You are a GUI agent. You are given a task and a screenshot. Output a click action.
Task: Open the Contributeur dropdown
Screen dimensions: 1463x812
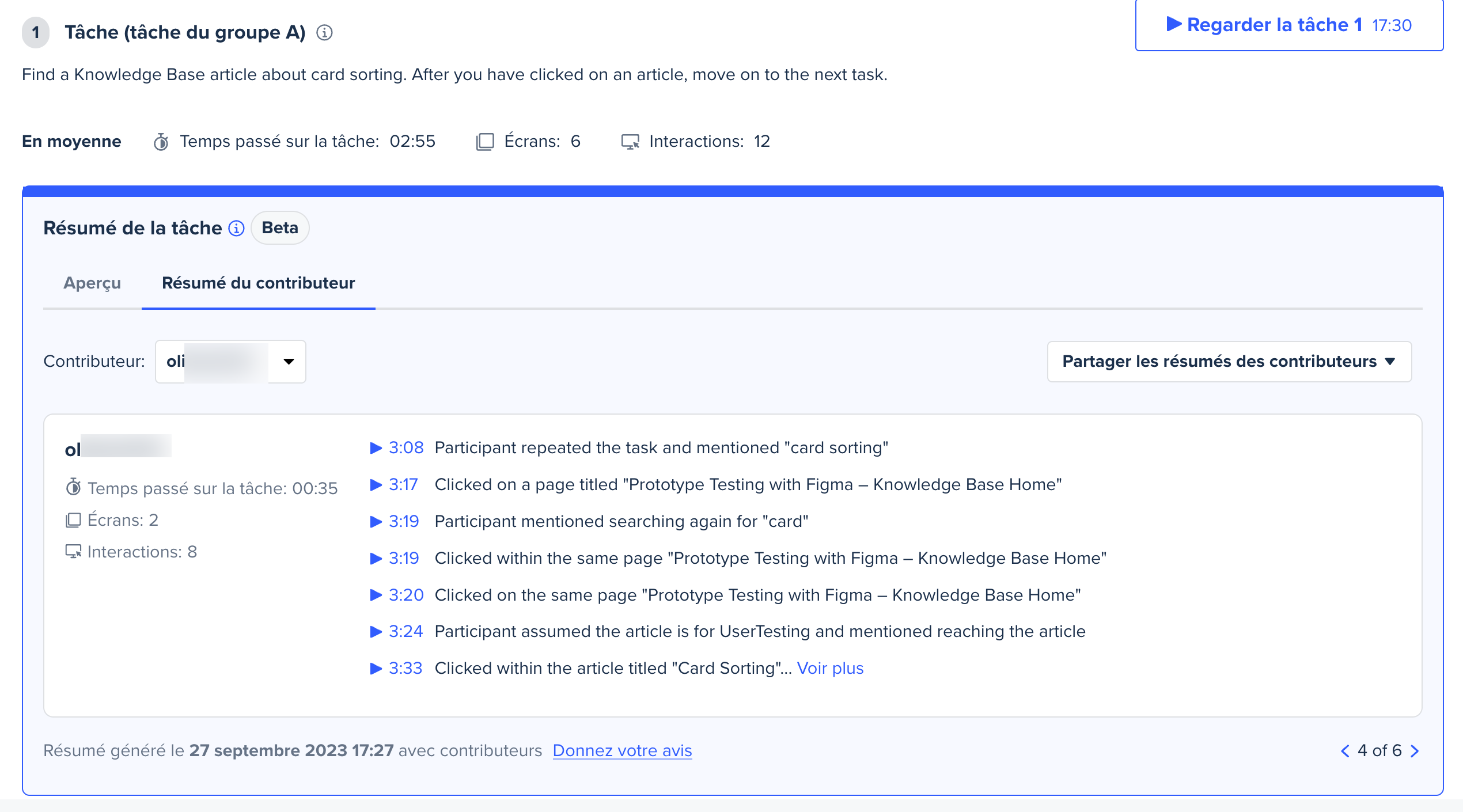[230, 362]
